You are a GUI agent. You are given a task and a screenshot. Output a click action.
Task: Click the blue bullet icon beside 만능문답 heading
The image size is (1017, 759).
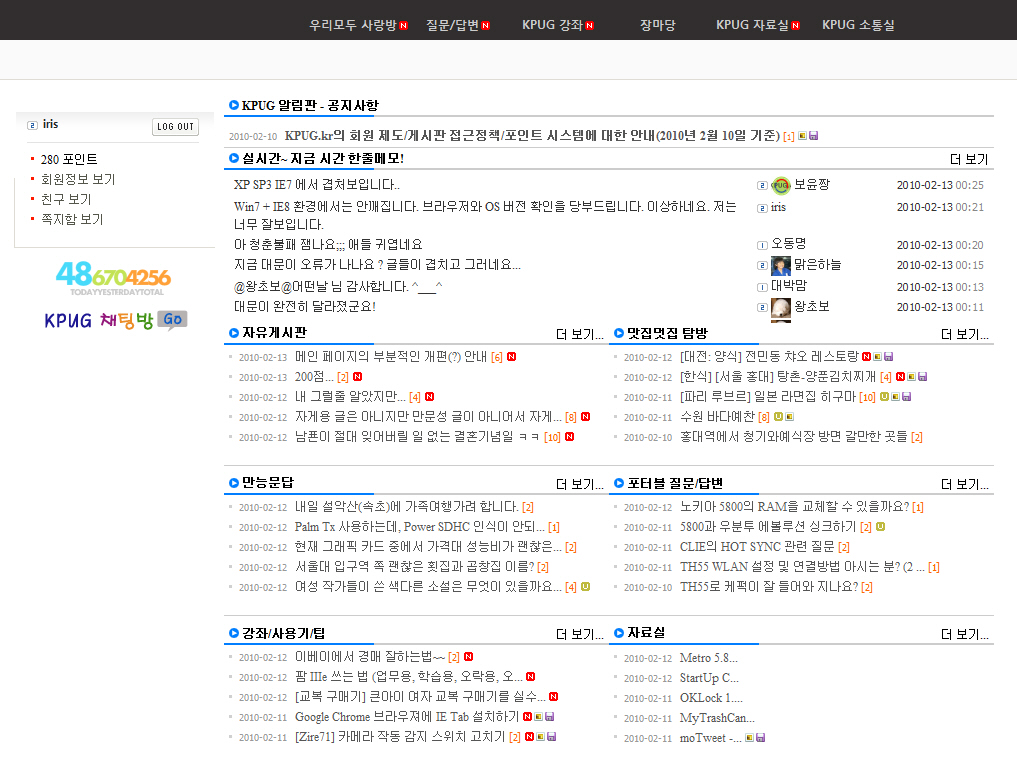pyautogui.click(x=234, y=483)
